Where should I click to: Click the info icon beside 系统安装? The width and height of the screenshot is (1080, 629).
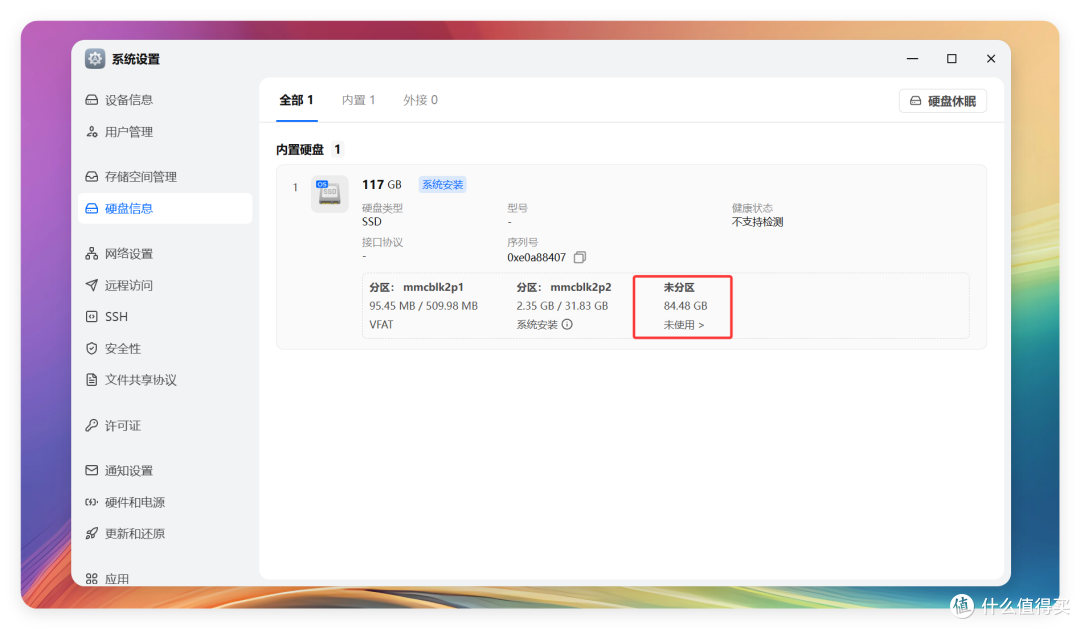[567, 324]
